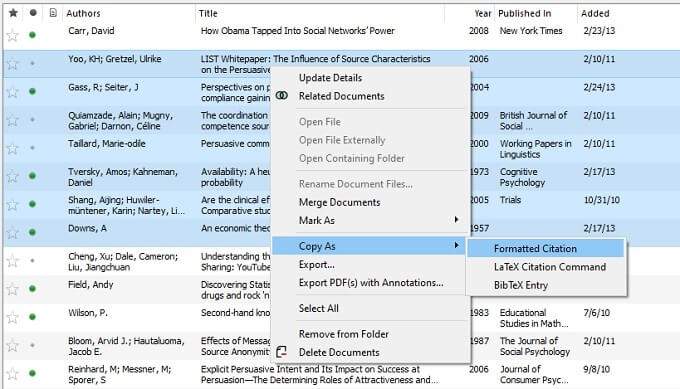Screen dimensions: 680x389
Task: Sort by the read/unread dot column header
Action: pyautogui.click(x=33, y=13)
